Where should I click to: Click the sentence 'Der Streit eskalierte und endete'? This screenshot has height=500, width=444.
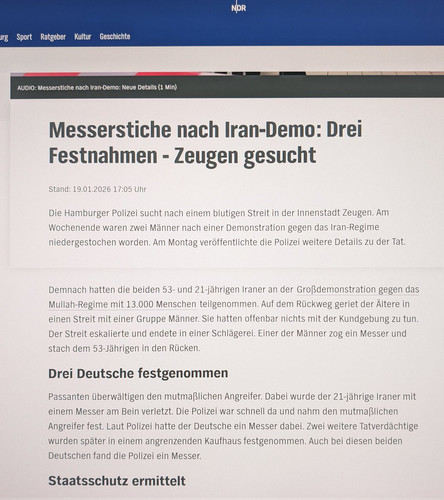(152, 334)
